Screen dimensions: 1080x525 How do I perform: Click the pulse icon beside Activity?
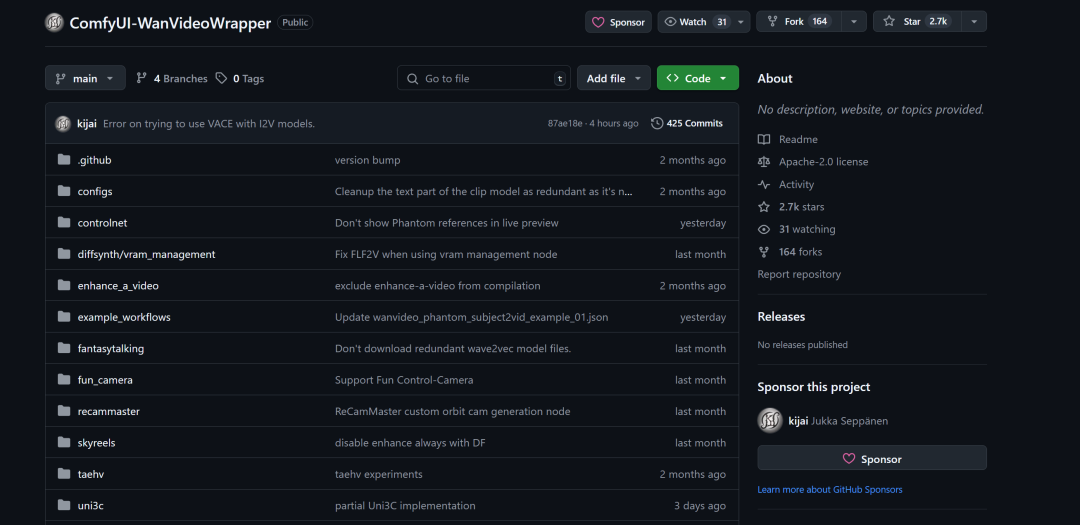click(x=763, y=185)
